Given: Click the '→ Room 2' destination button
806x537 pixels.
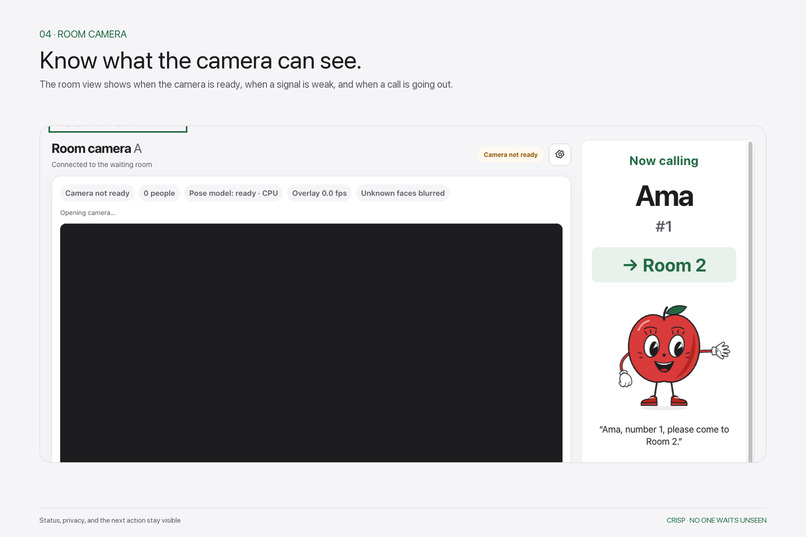Looking at the screenshot, I should click(664, 265).
